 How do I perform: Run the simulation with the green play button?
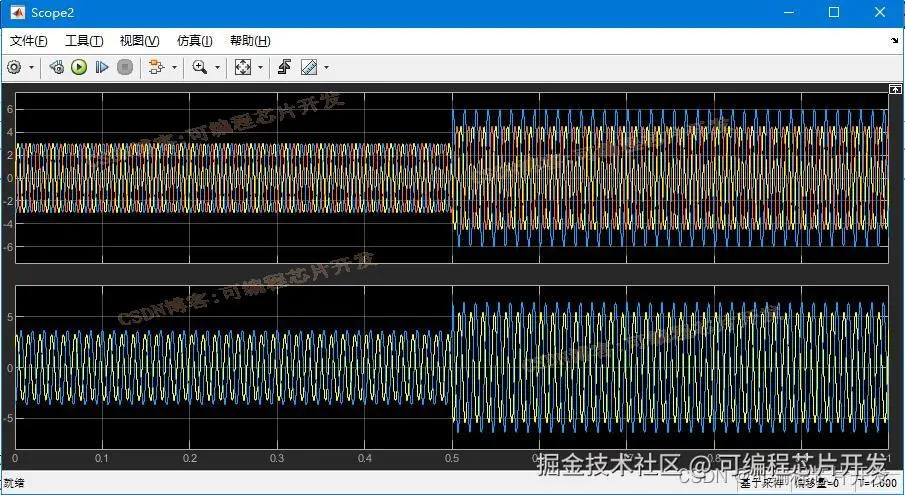[79, 68]
